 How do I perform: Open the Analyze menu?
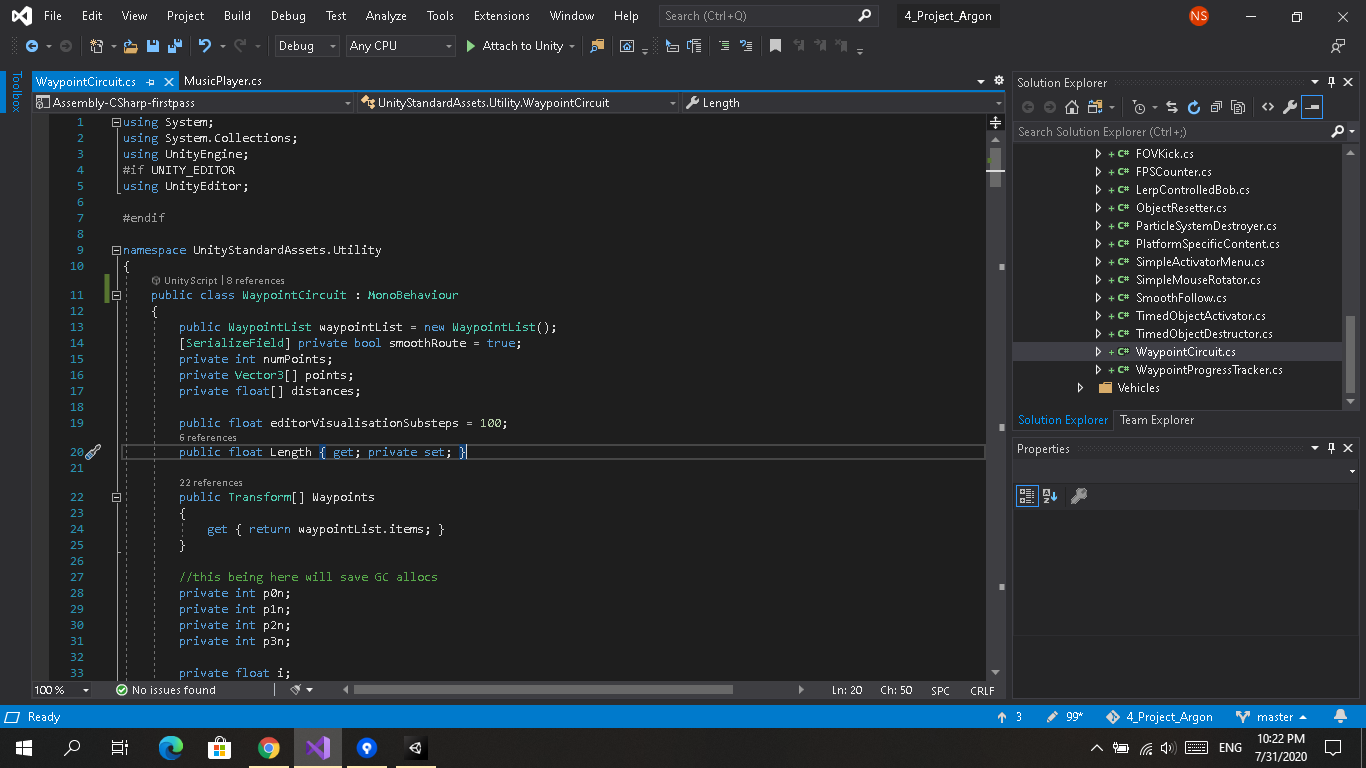(386, 15)
